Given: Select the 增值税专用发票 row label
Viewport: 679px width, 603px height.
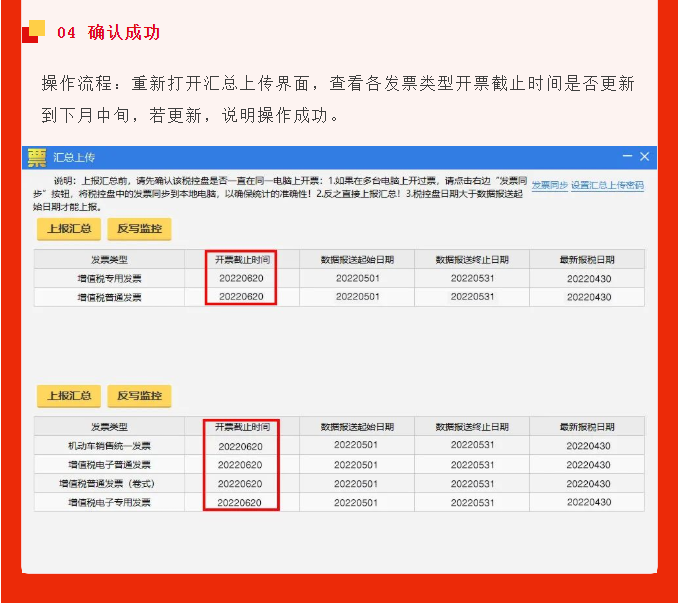Looking at the screenshot, I should click(109, 279).
